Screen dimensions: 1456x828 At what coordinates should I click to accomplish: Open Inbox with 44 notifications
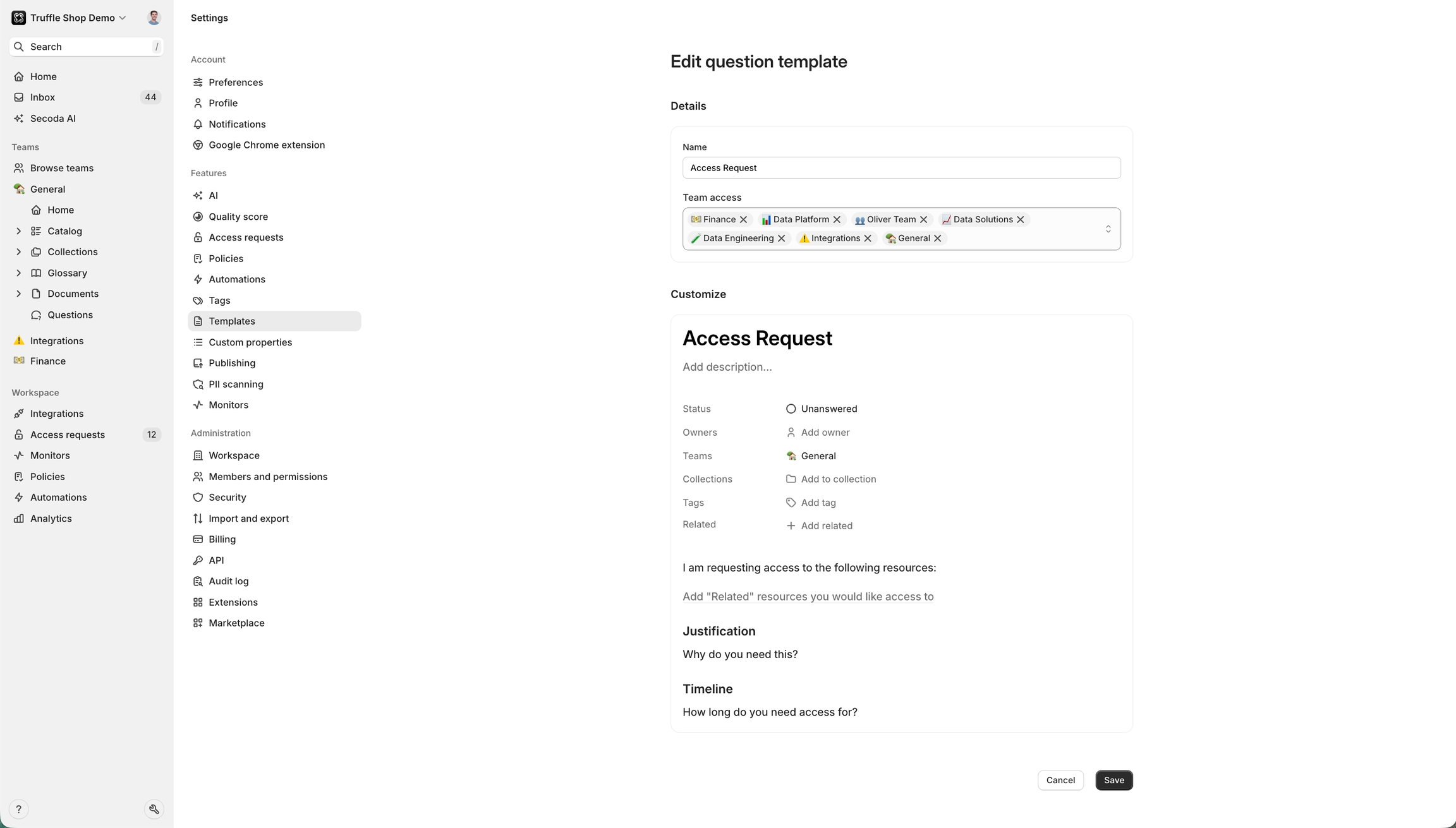tap(42, 97)
